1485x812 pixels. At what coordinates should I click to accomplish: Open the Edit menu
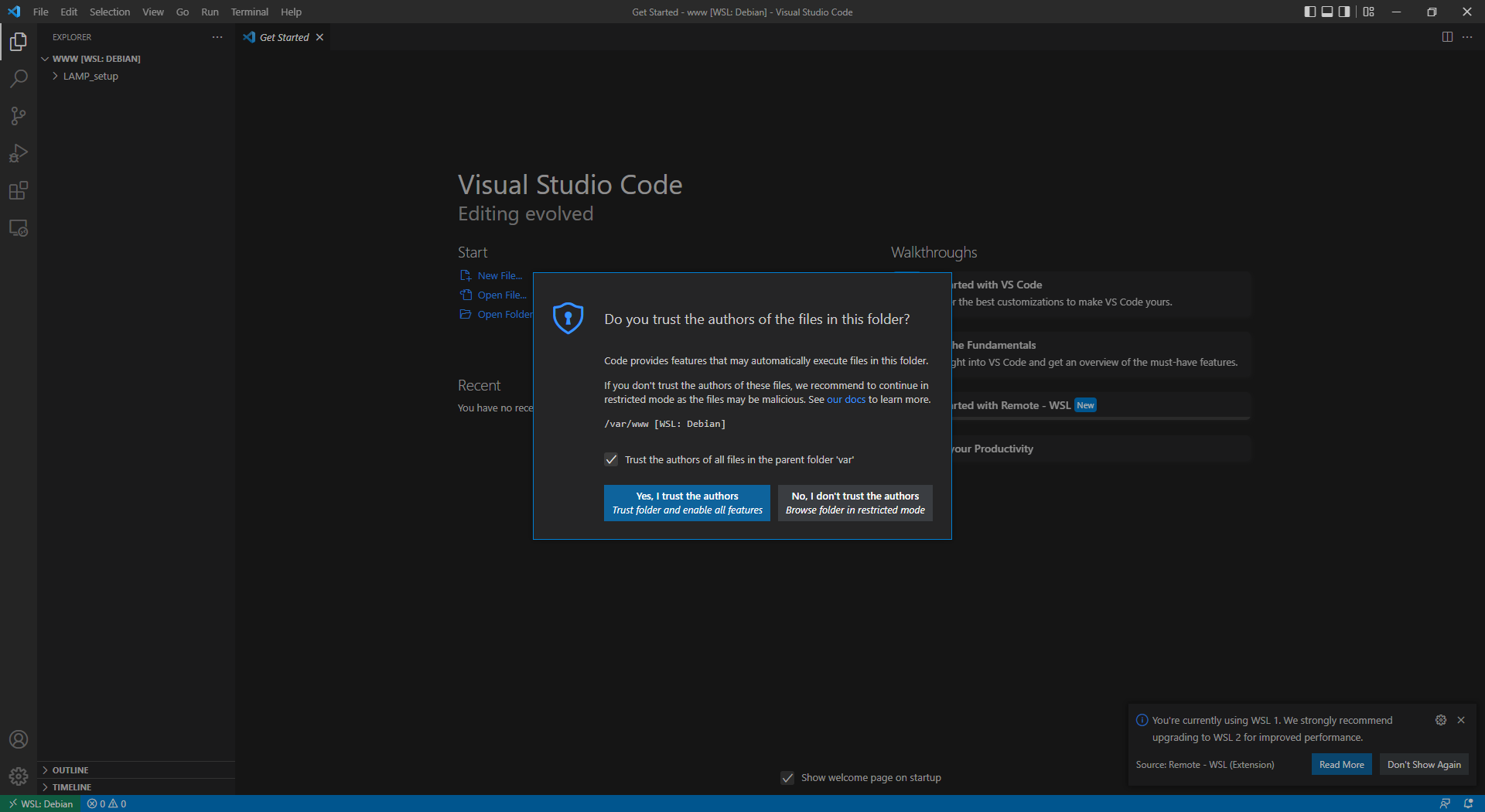point(69,12)
